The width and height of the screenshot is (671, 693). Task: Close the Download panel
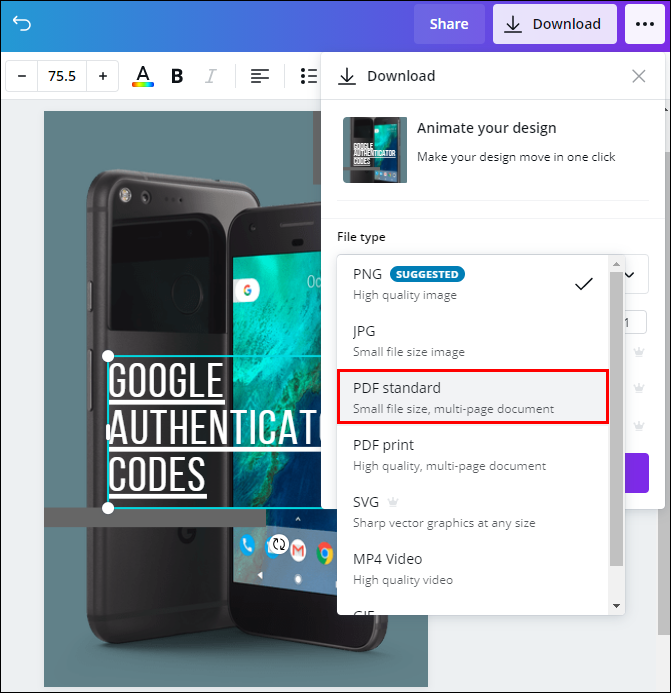click(638, 76)
